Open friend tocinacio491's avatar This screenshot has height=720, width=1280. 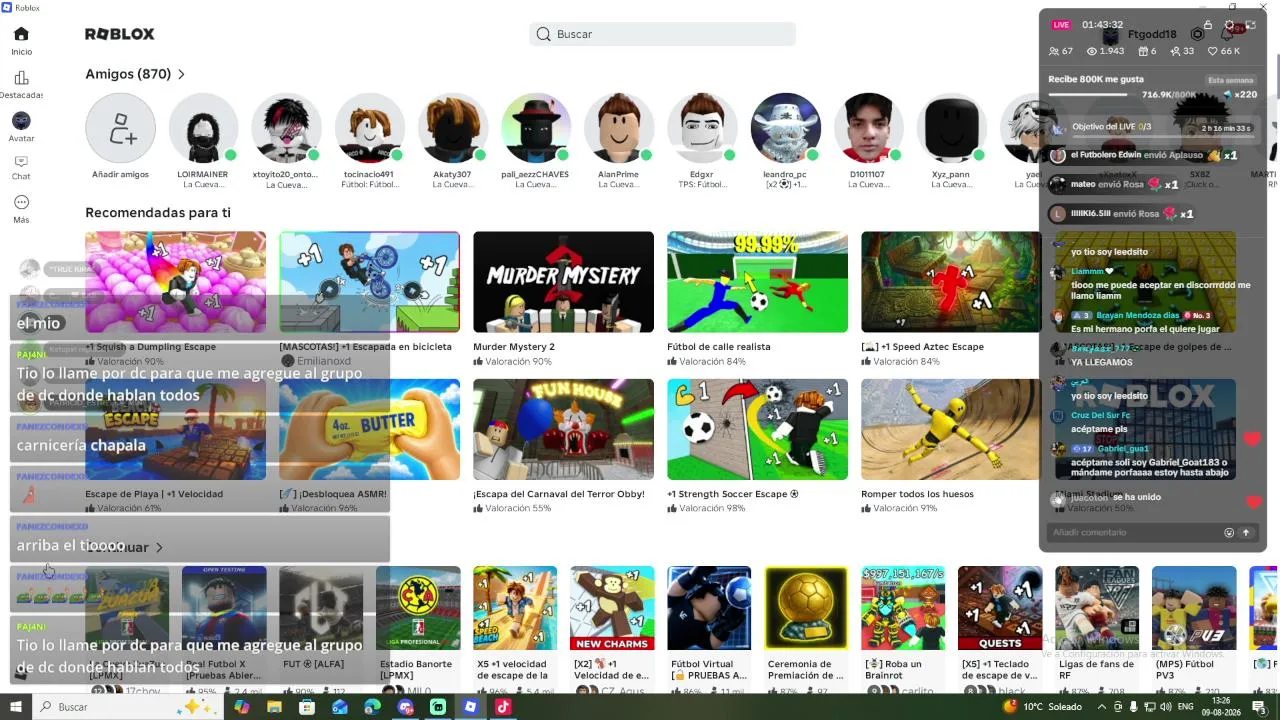pos(369,128)
